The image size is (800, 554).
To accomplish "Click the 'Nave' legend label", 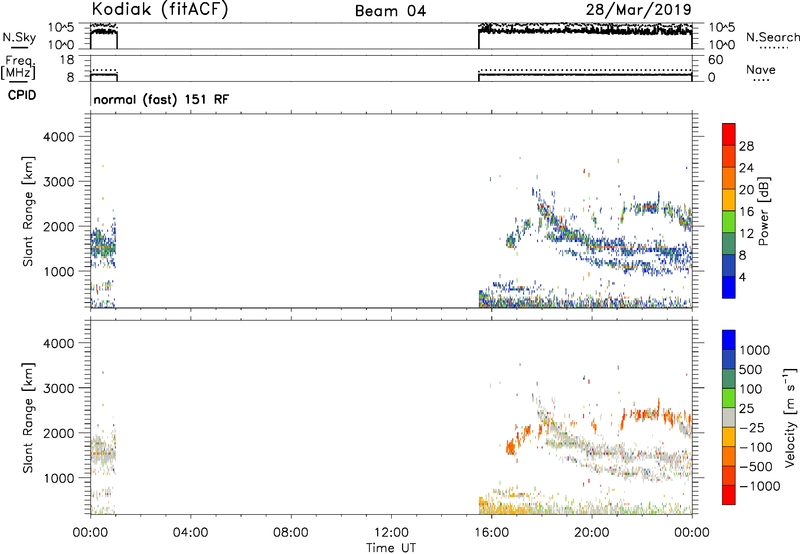I will tap(761, 70).
